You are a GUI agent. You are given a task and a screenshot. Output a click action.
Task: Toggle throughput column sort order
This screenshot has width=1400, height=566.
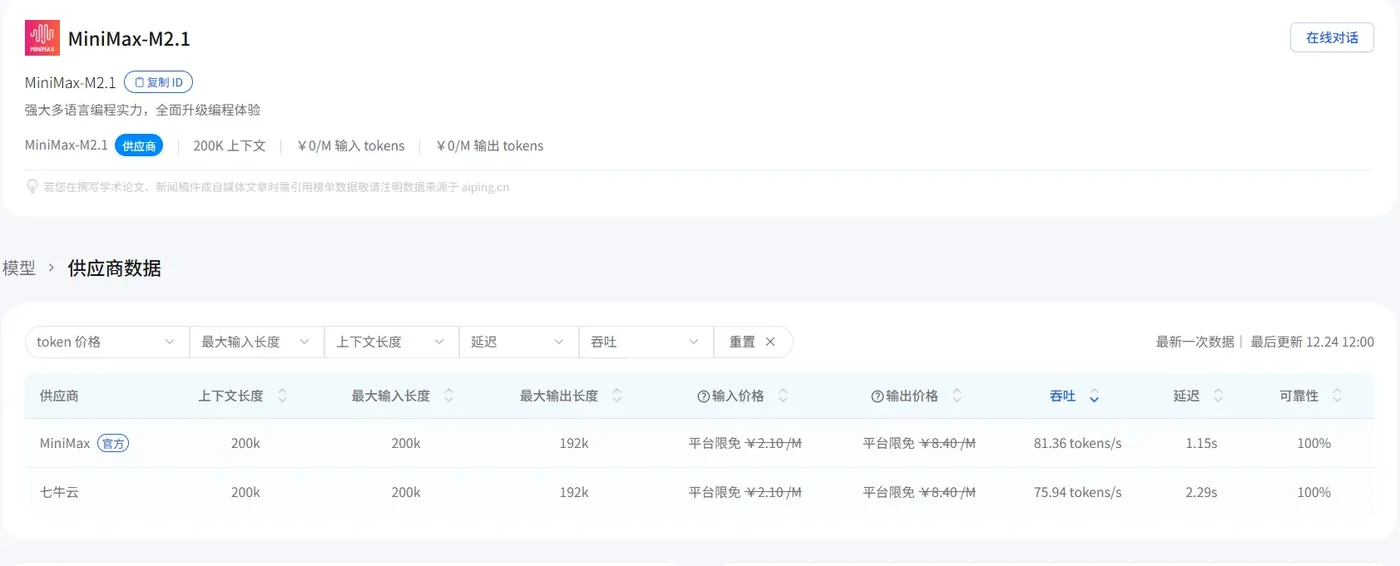coord(1094,397)
